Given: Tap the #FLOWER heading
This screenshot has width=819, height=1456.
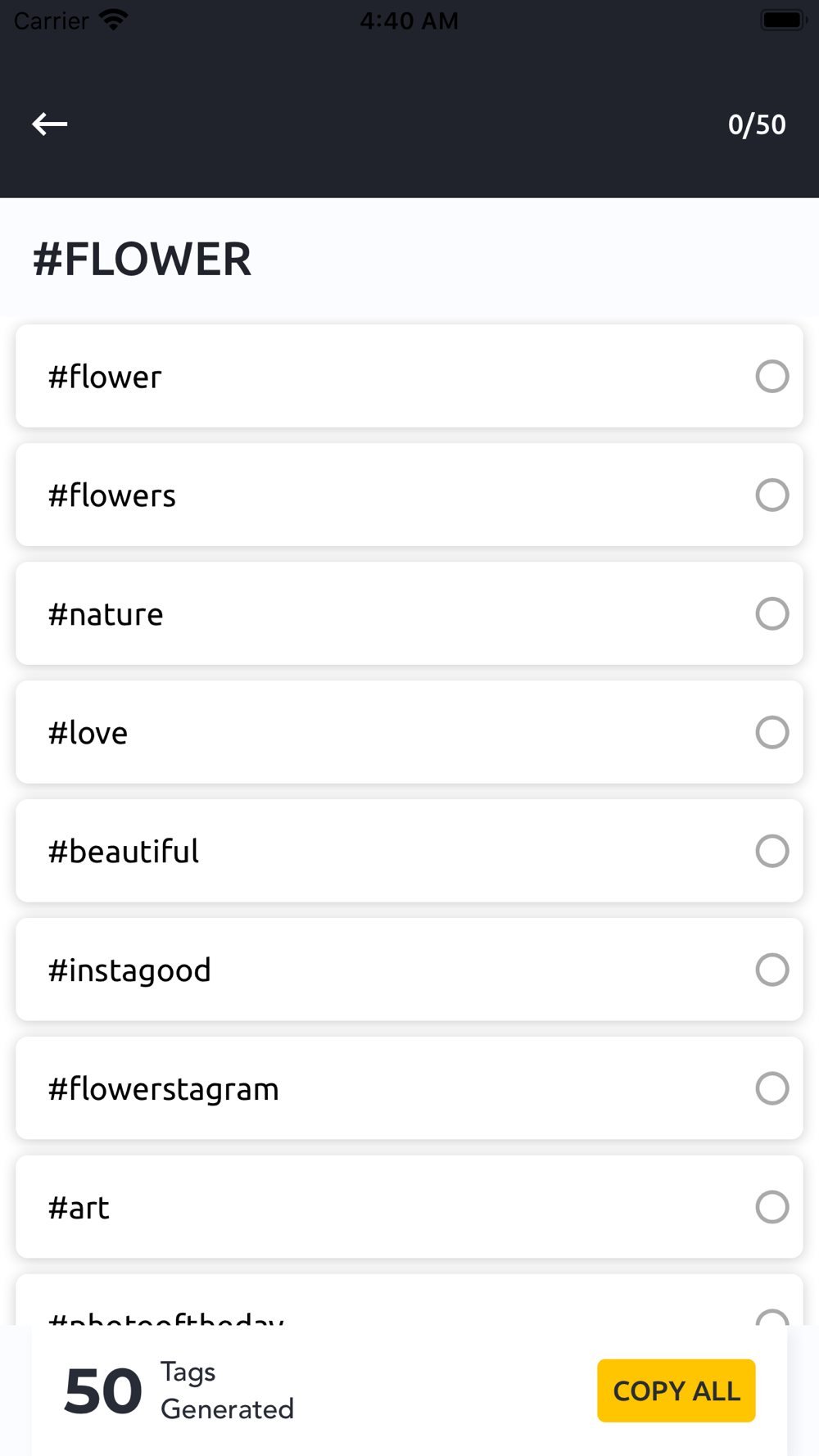Looking at the screenshot, I should click(142, 259).
